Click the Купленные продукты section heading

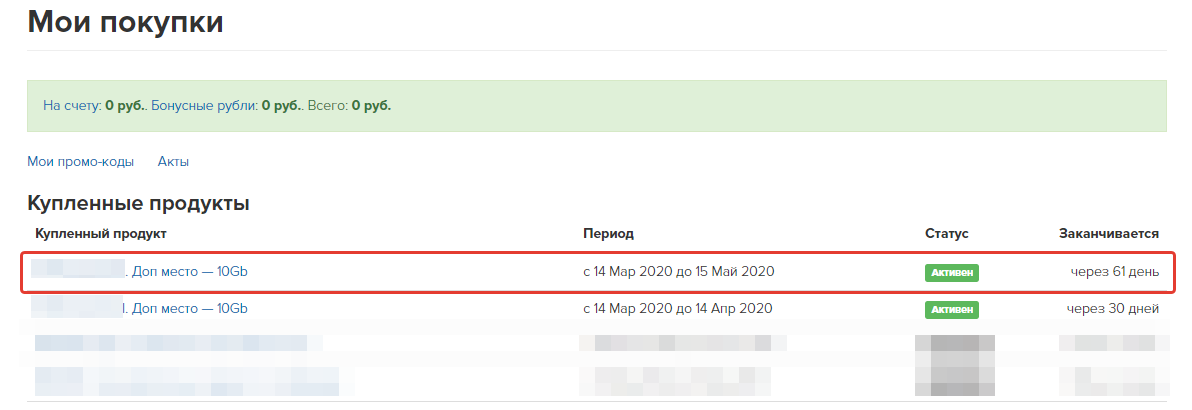(138, 203)
